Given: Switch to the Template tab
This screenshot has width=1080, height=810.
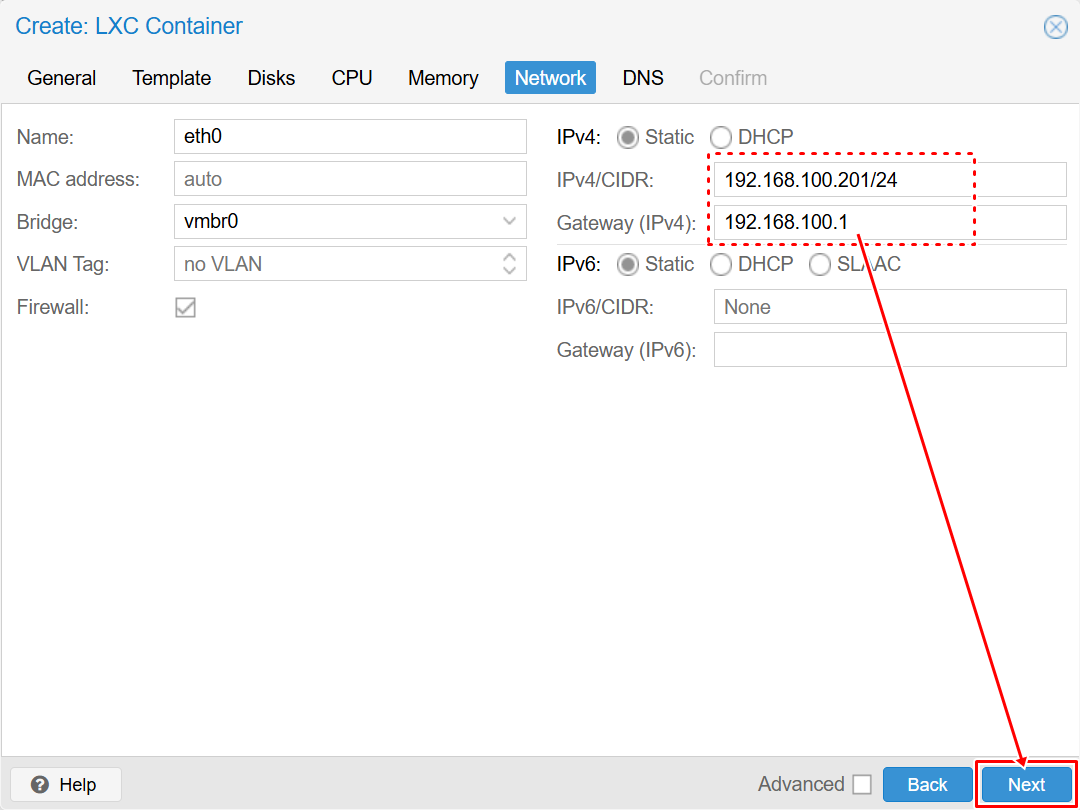Looking at the screenshot, I should [172, 78].
